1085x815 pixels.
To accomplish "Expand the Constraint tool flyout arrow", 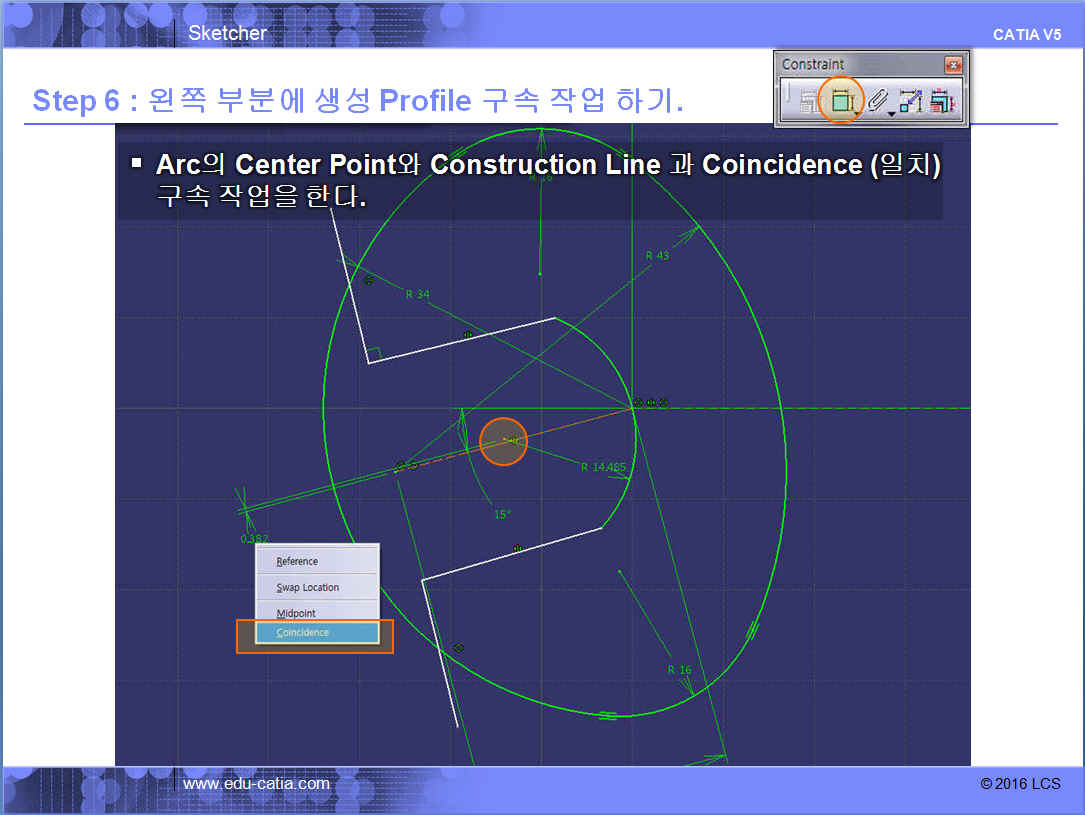I will click(857, 114).
